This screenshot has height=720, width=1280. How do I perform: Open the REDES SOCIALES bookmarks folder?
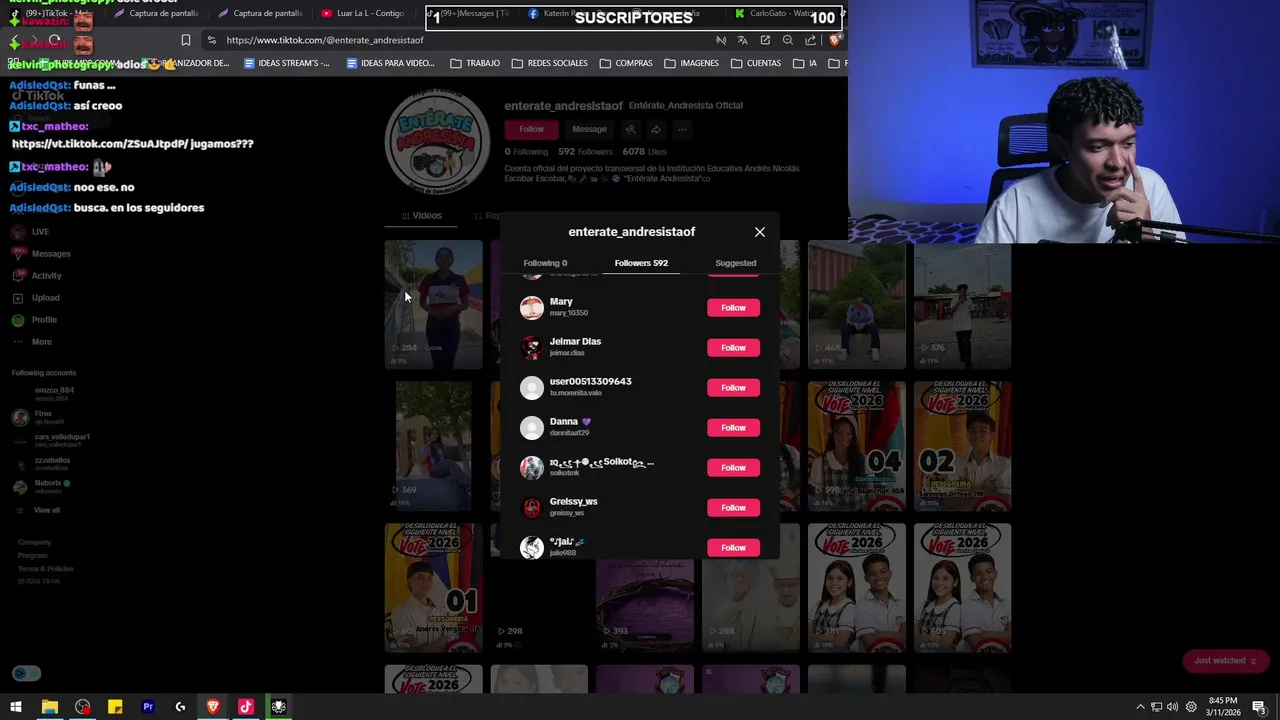pyautogui.click(x=549, y=63)
